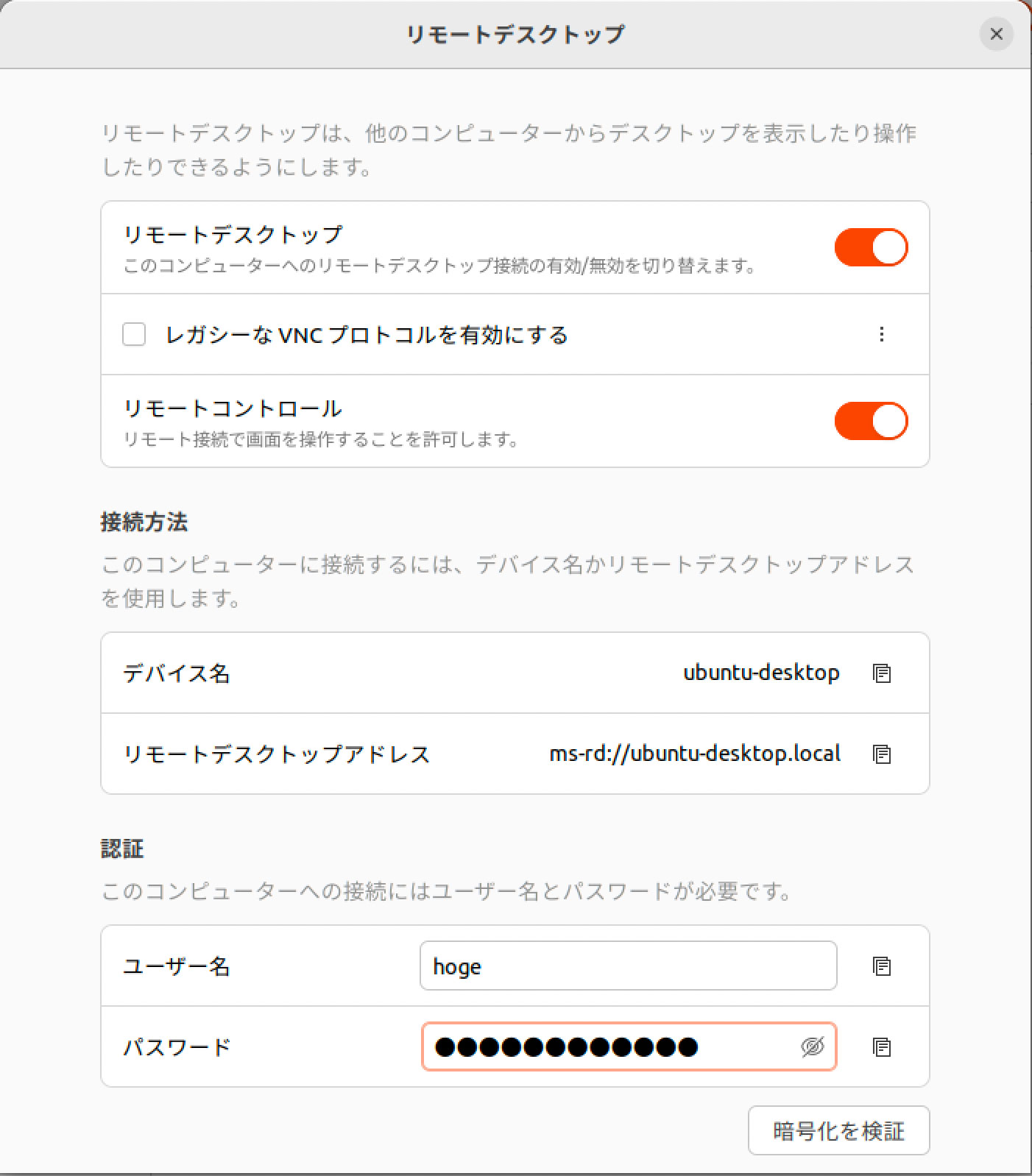Enable the legacy VNC protocol checkbox

point(134,334)
